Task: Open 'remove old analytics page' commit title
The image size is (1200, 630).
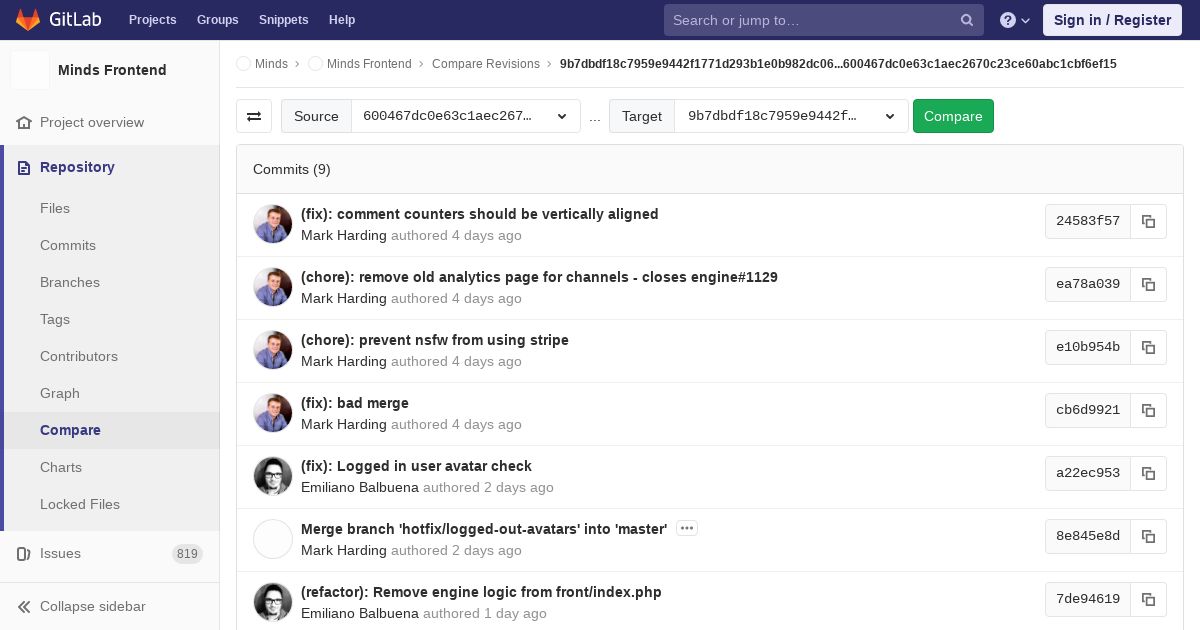Action: click(539, 277)
